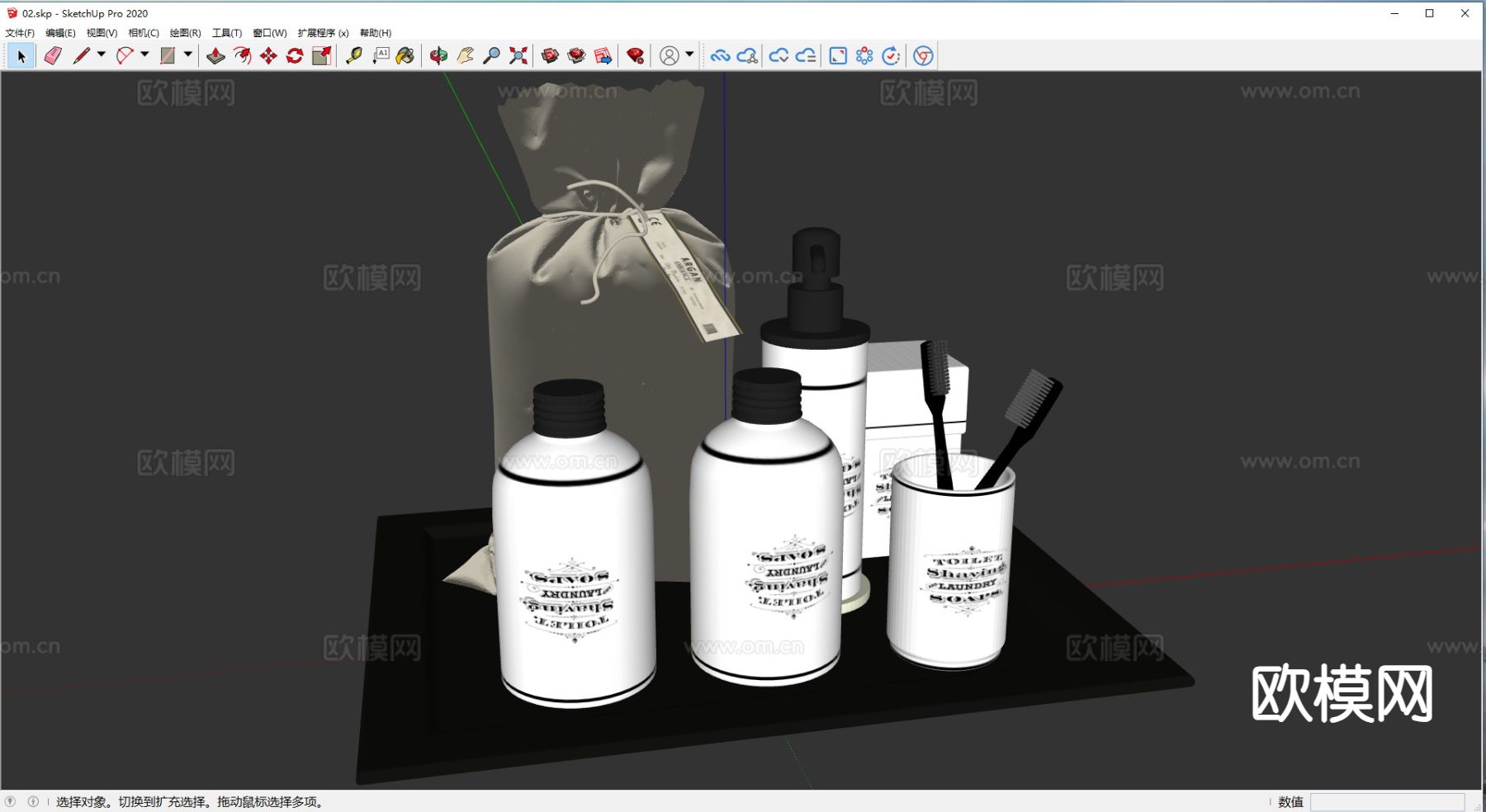Click the 数值 measurements input box

tap(1387, 802)
